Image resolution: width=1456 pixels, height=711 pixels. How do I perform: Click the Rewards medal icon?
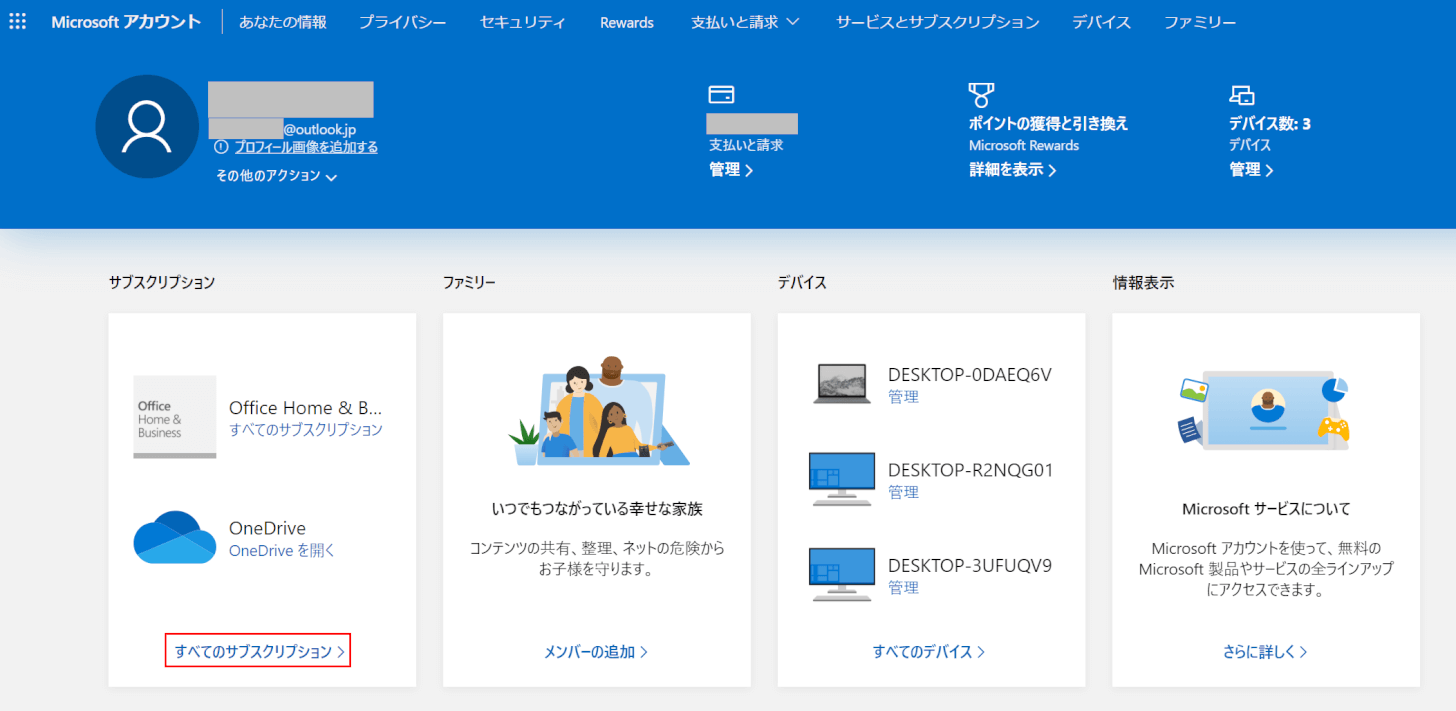[981, 95]
